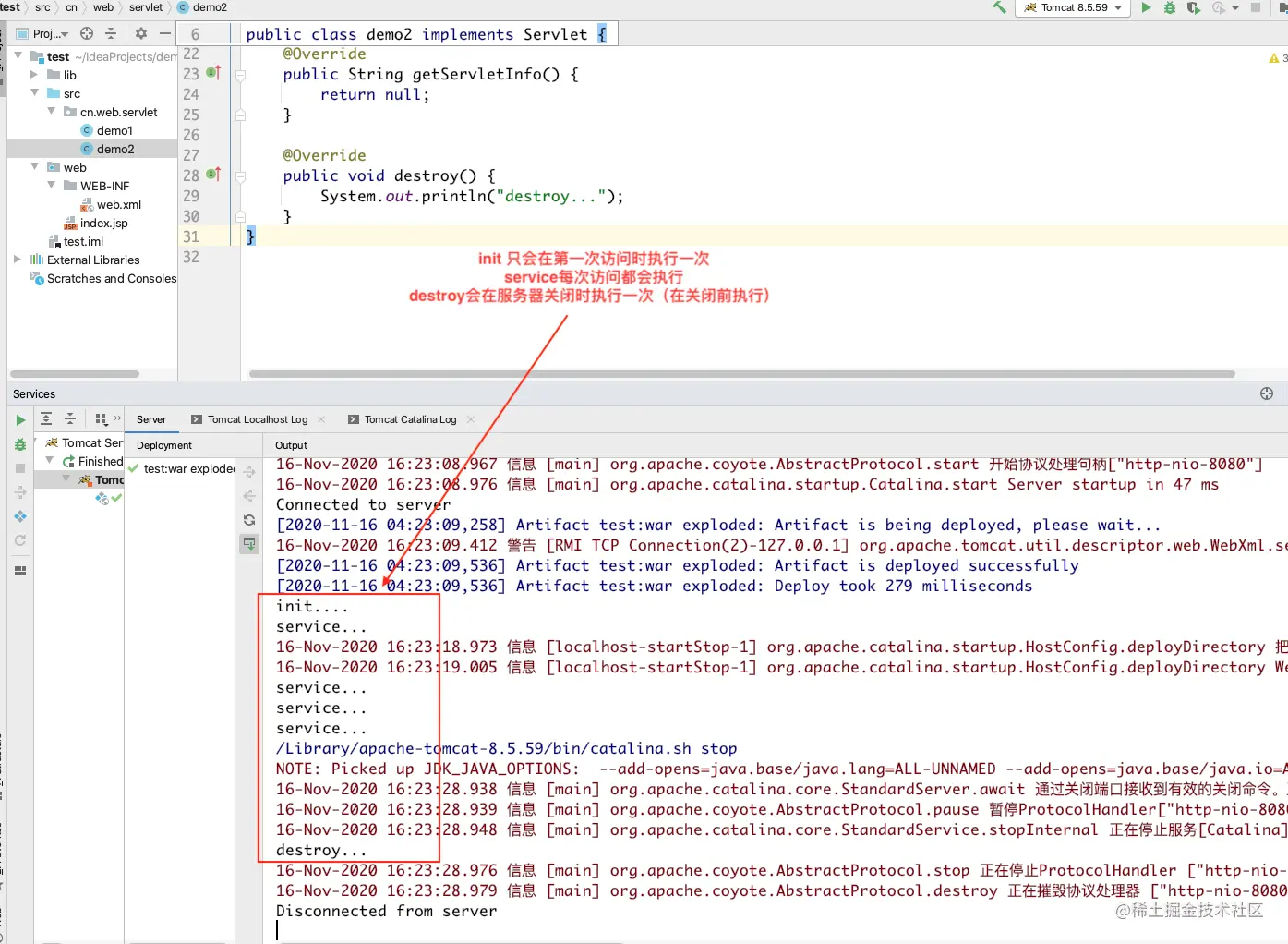
Task: Open Project panel settings gear
Action: 140,33
